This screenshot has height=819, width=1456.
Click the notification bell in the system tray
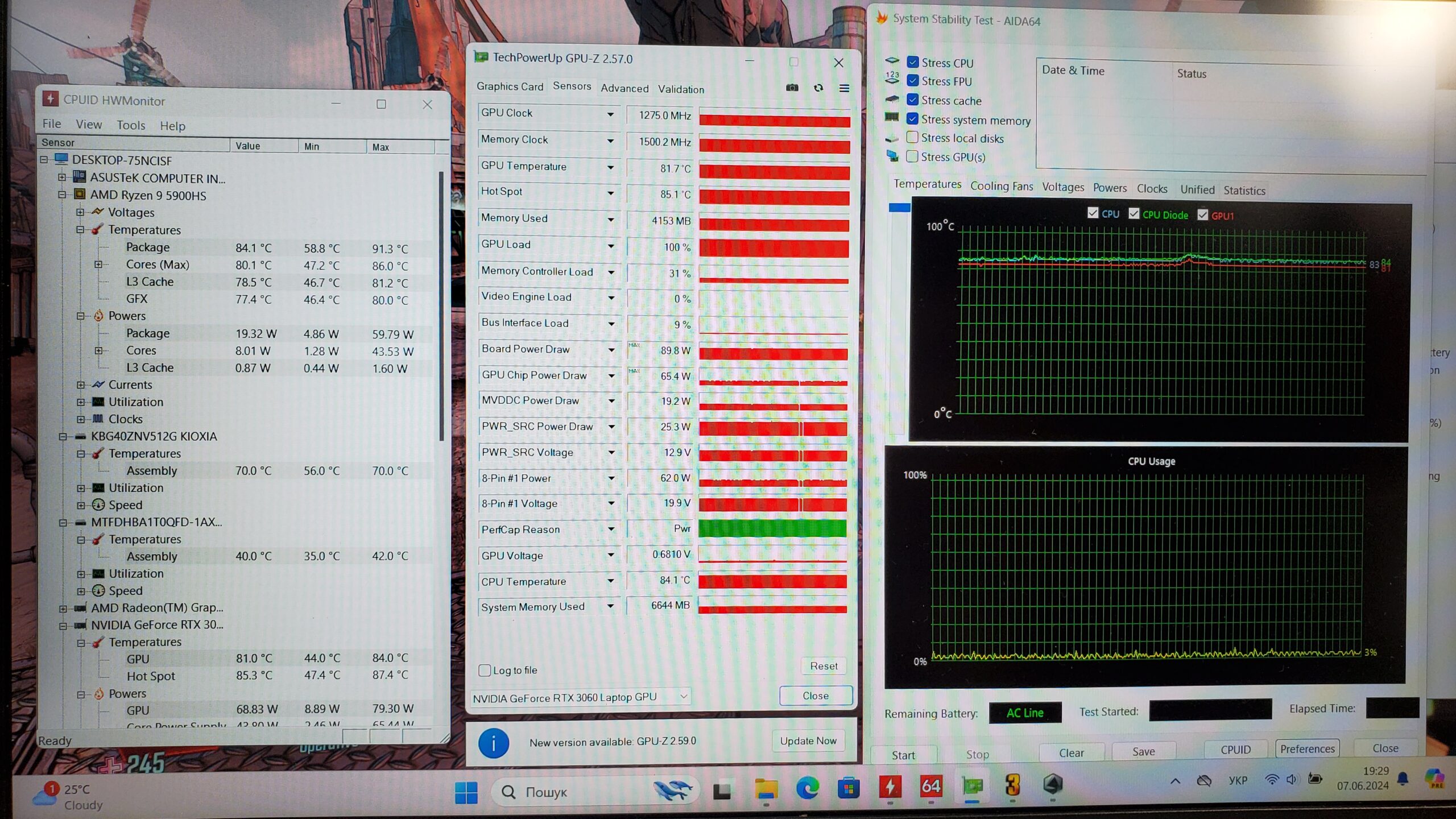[x=1403, y=779]
